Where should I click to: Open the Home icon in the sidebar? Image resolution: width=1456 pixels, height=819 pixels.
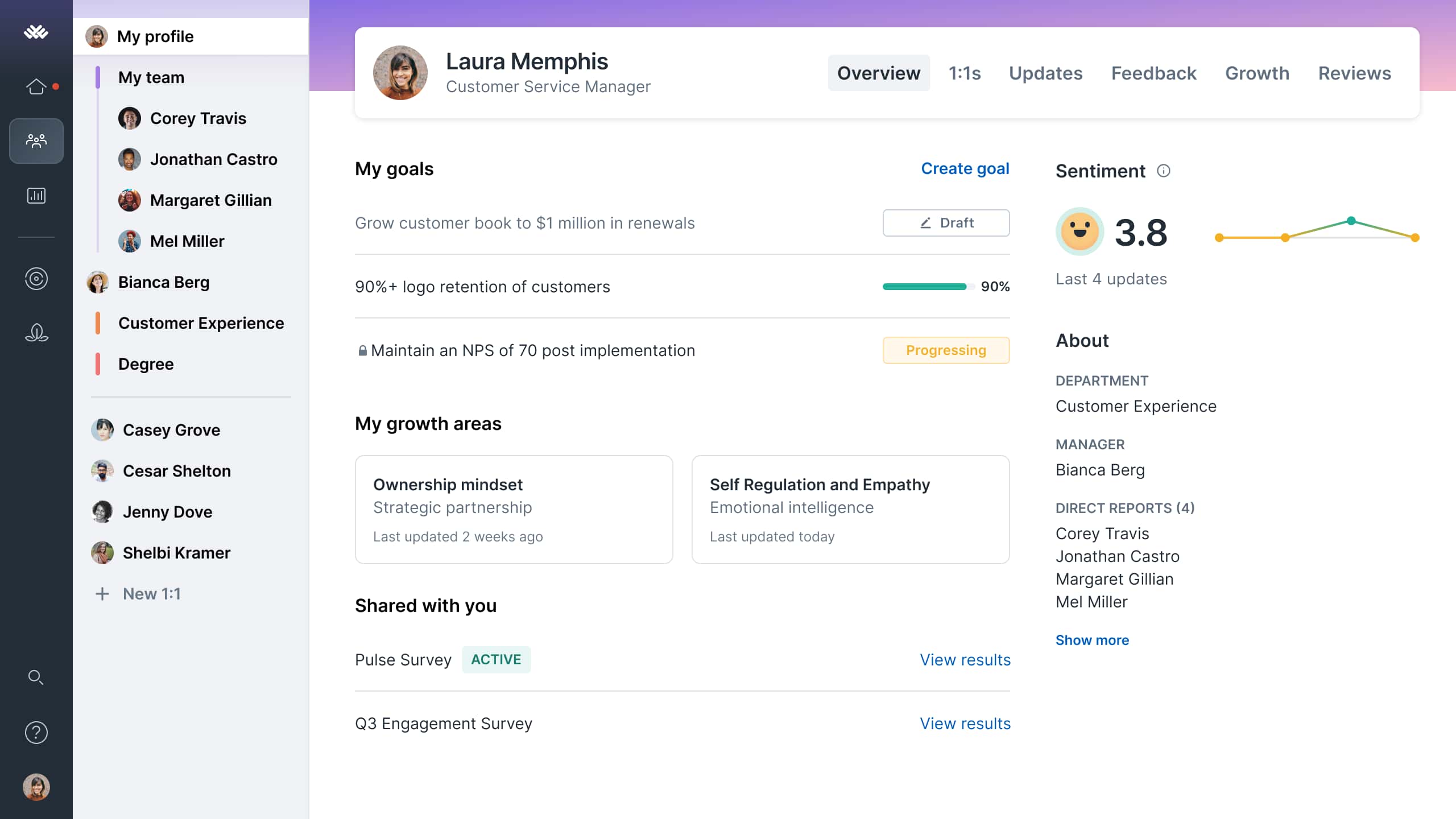(x=36, y=86)
